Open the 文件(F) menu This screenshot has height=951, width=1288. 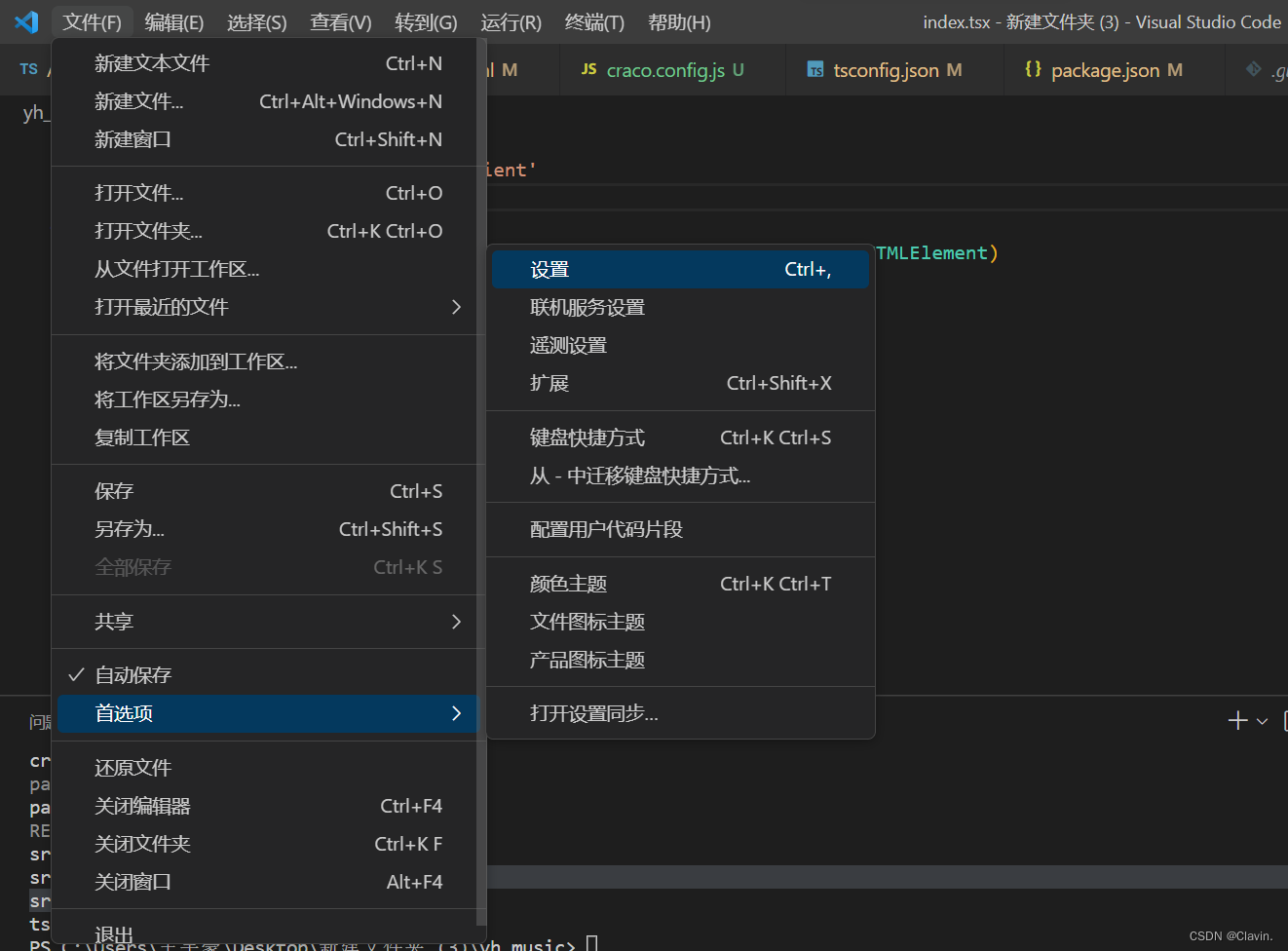coord(92,22)
